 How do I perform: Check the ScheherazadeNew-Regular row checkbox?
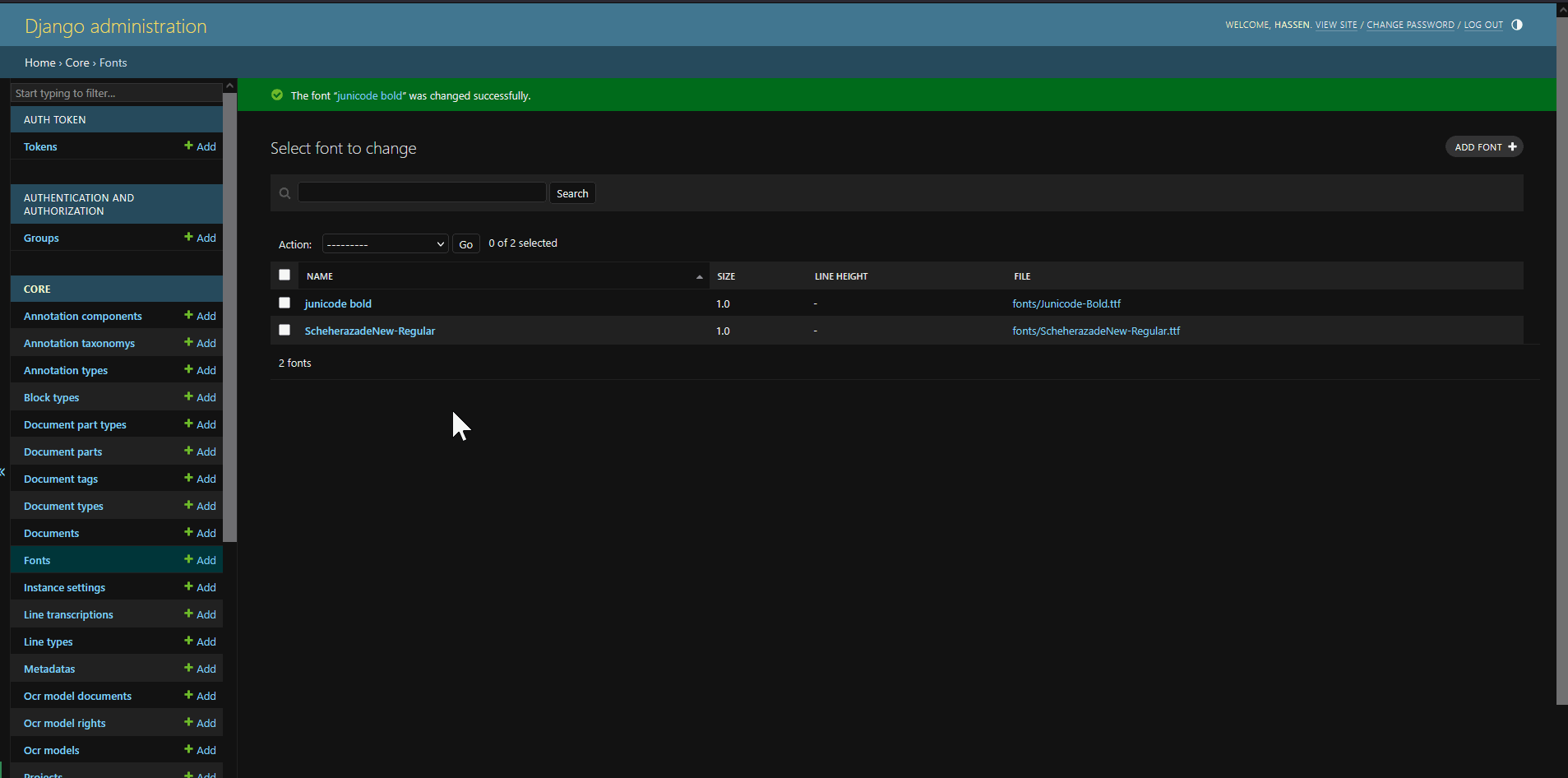tap(284, 330)
